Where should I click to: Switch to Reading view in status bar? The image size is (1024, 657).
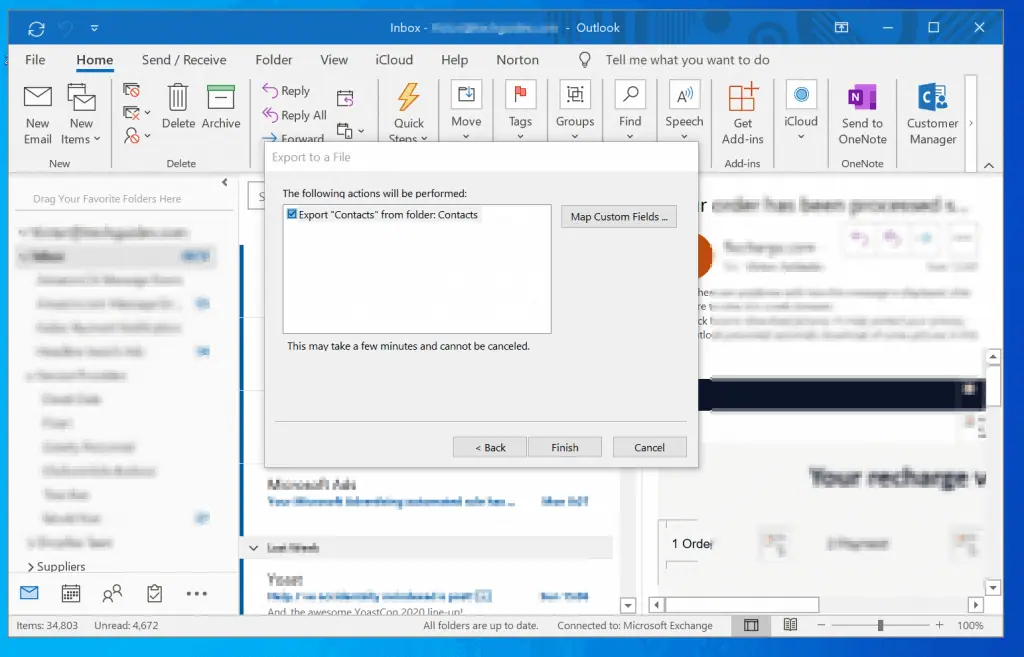click(790, 625)
